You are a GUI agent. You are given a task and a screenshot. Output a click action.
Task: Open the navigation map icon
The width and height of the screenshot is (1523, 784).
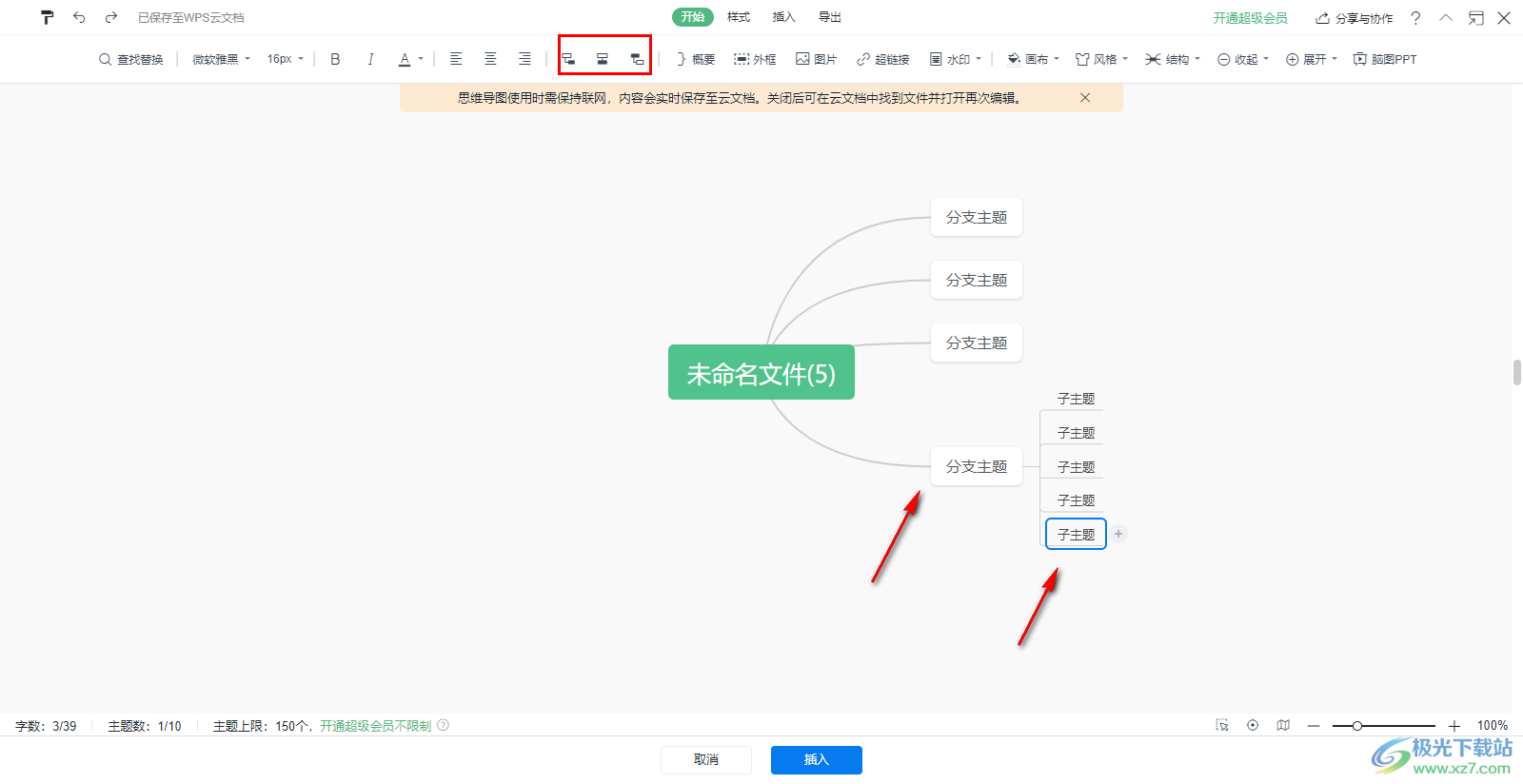click(x=1283, y=725)
